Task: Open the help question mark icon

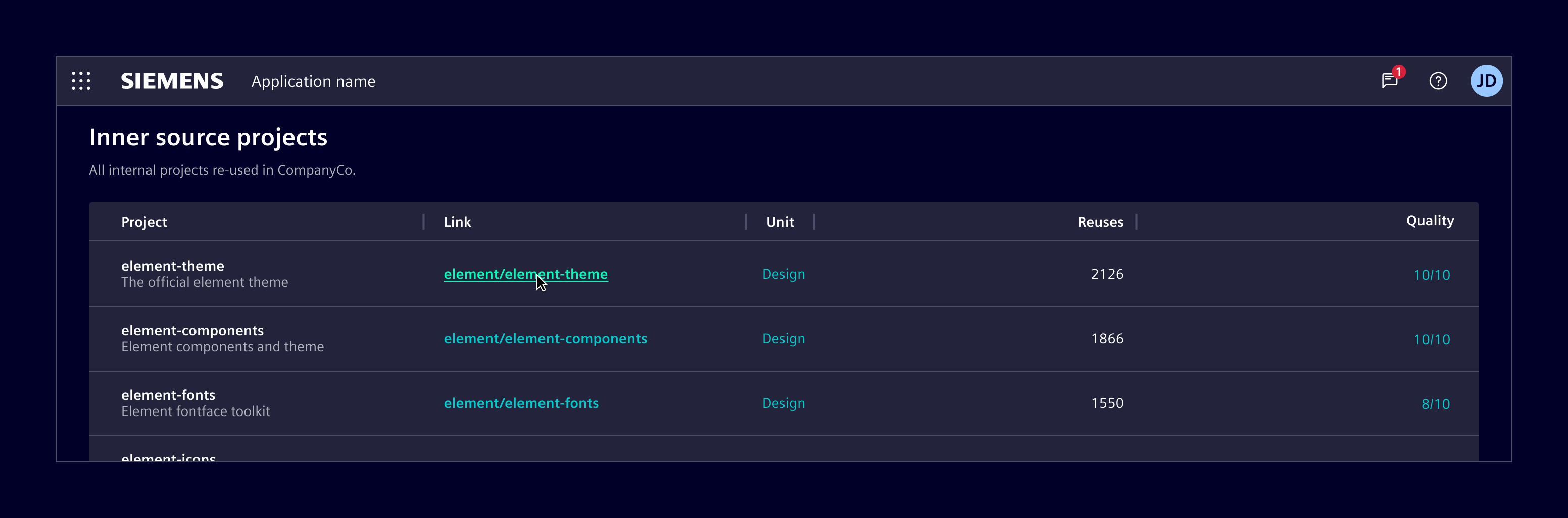Action: coord(1438,81)
